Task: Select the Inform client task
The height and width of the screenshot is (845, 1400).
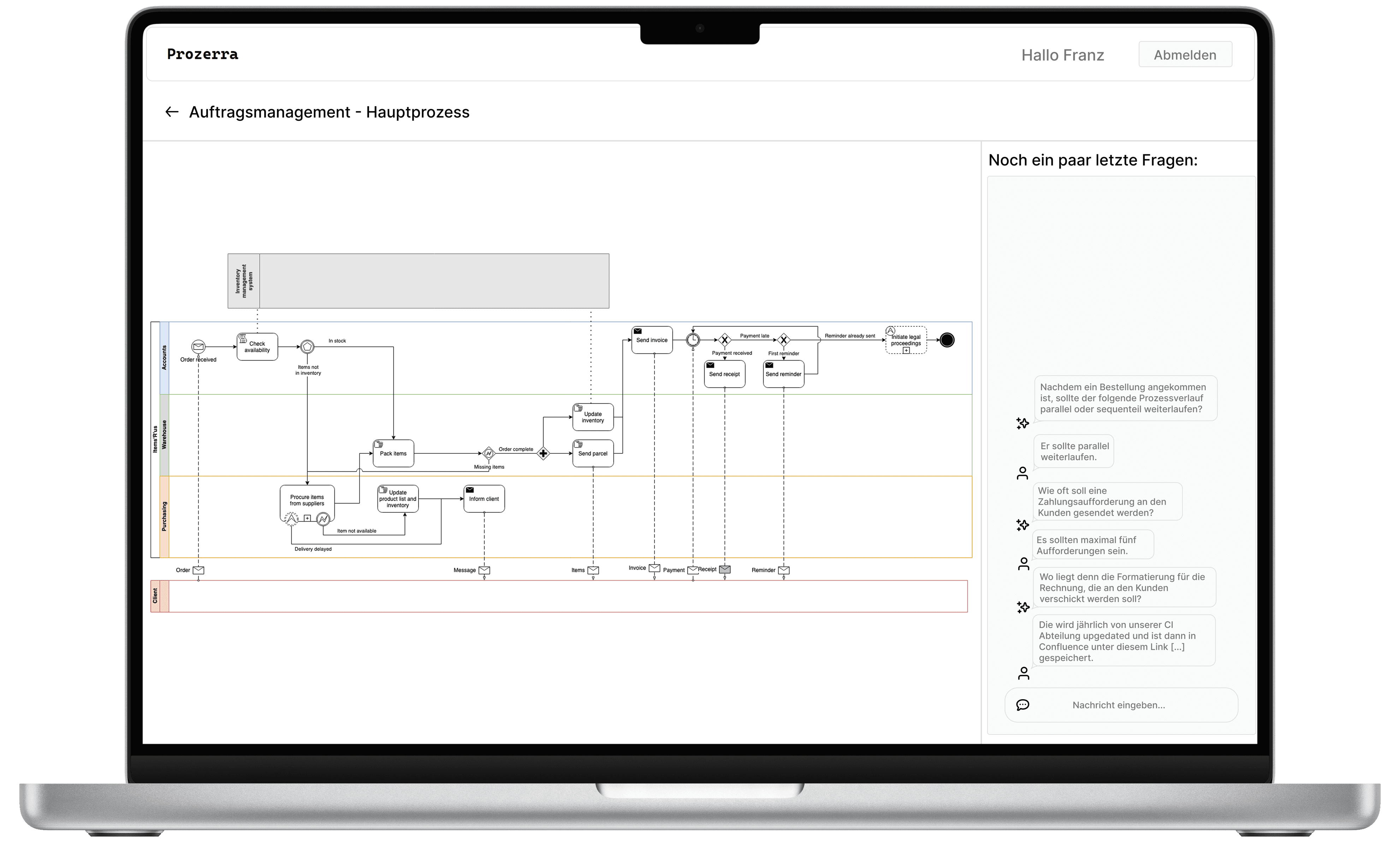Action: [484, 499]
